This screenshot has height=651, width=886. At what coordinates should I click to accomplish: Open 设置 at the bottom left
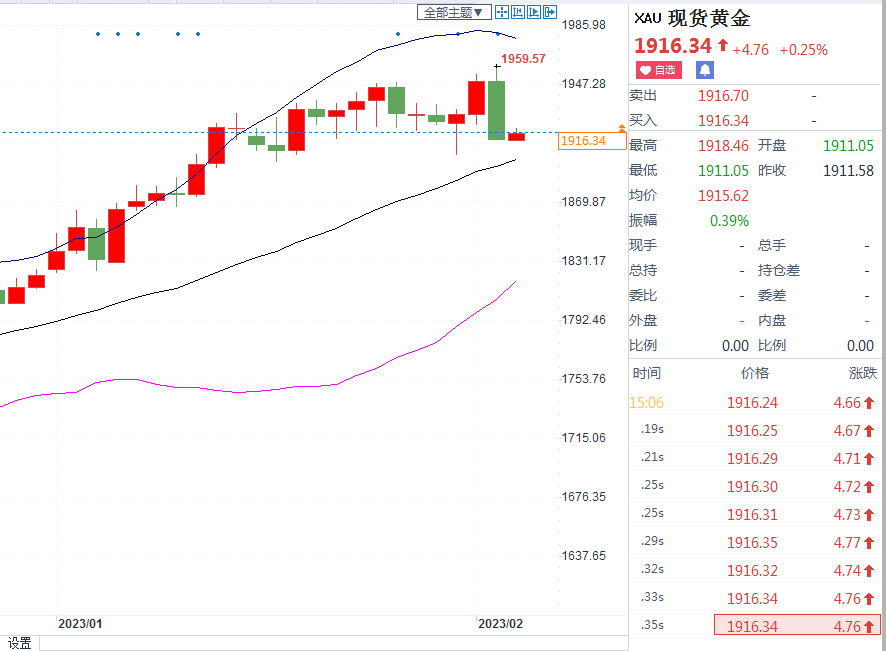[x=19, y=643]
